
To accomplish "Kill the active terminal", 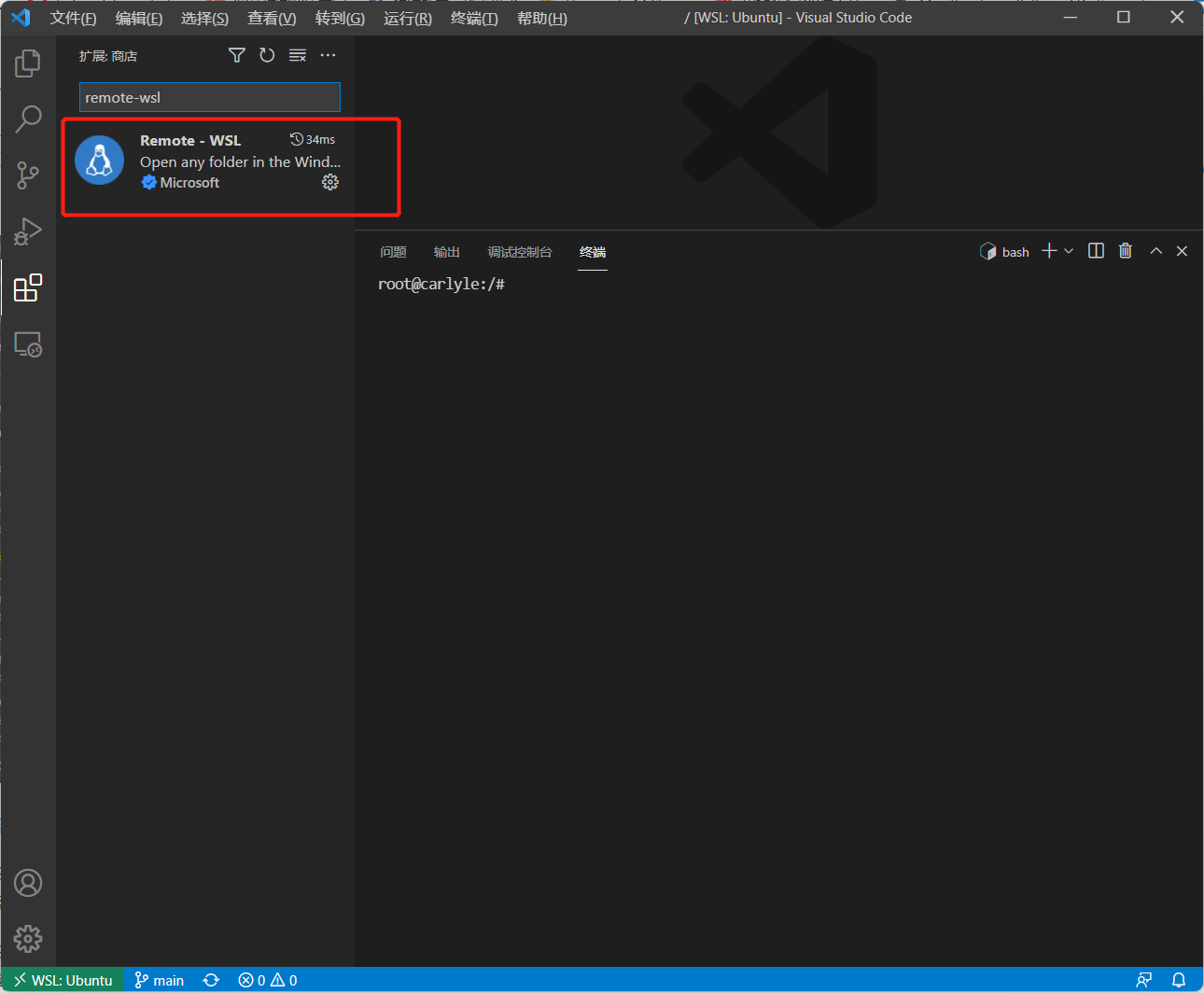I will point(1125,250).
